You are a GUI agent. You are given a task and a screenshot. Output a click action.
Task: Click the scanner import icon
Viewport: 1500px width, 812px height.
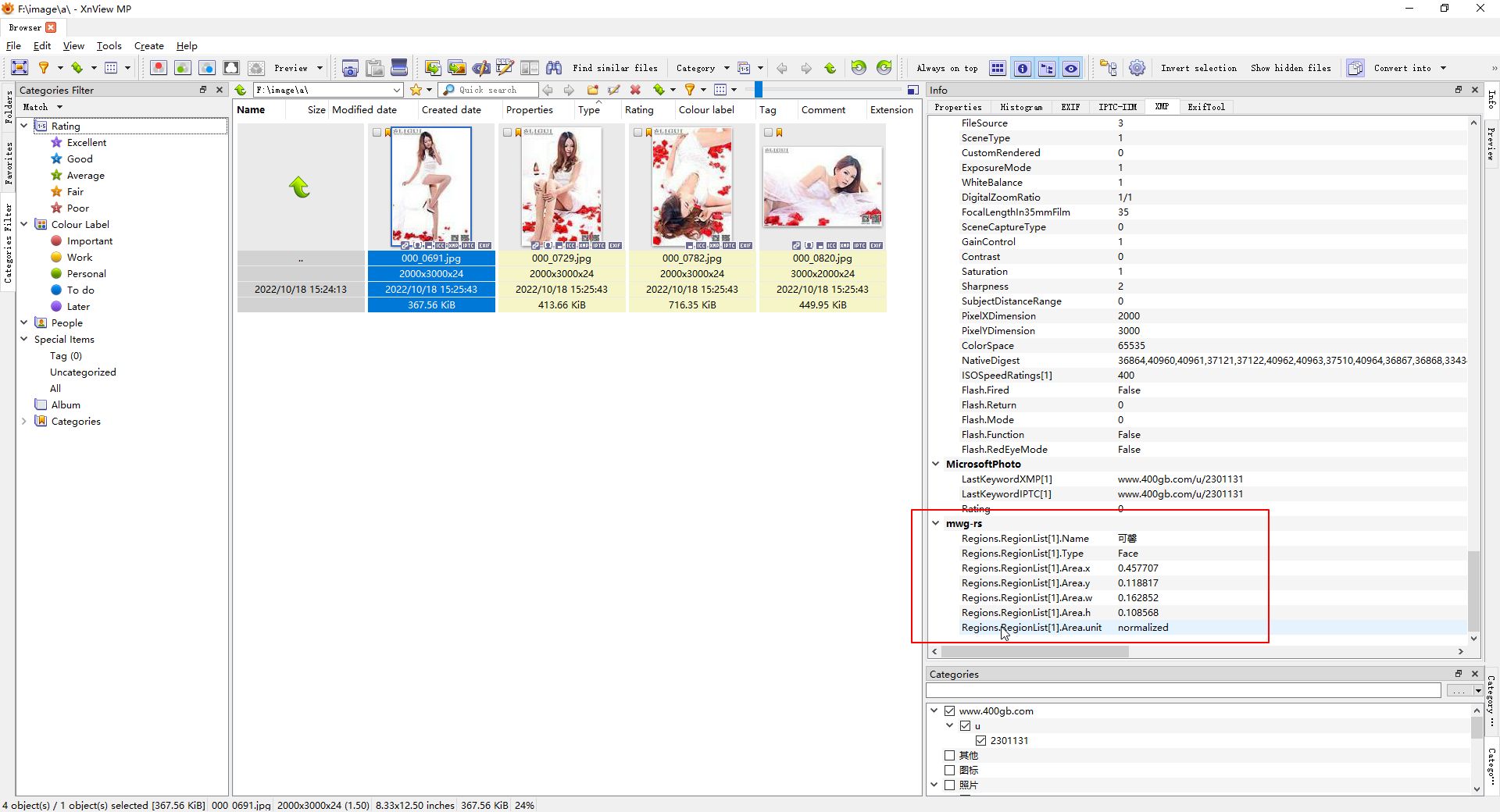click(x=399, y=68)
